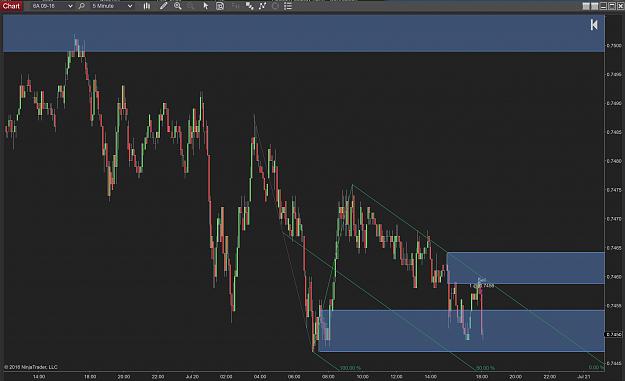Select the 0.00 % Fibonacci label
Image resolution: width=625 pixels, height=381 pixels.
(x=596, y=367)
